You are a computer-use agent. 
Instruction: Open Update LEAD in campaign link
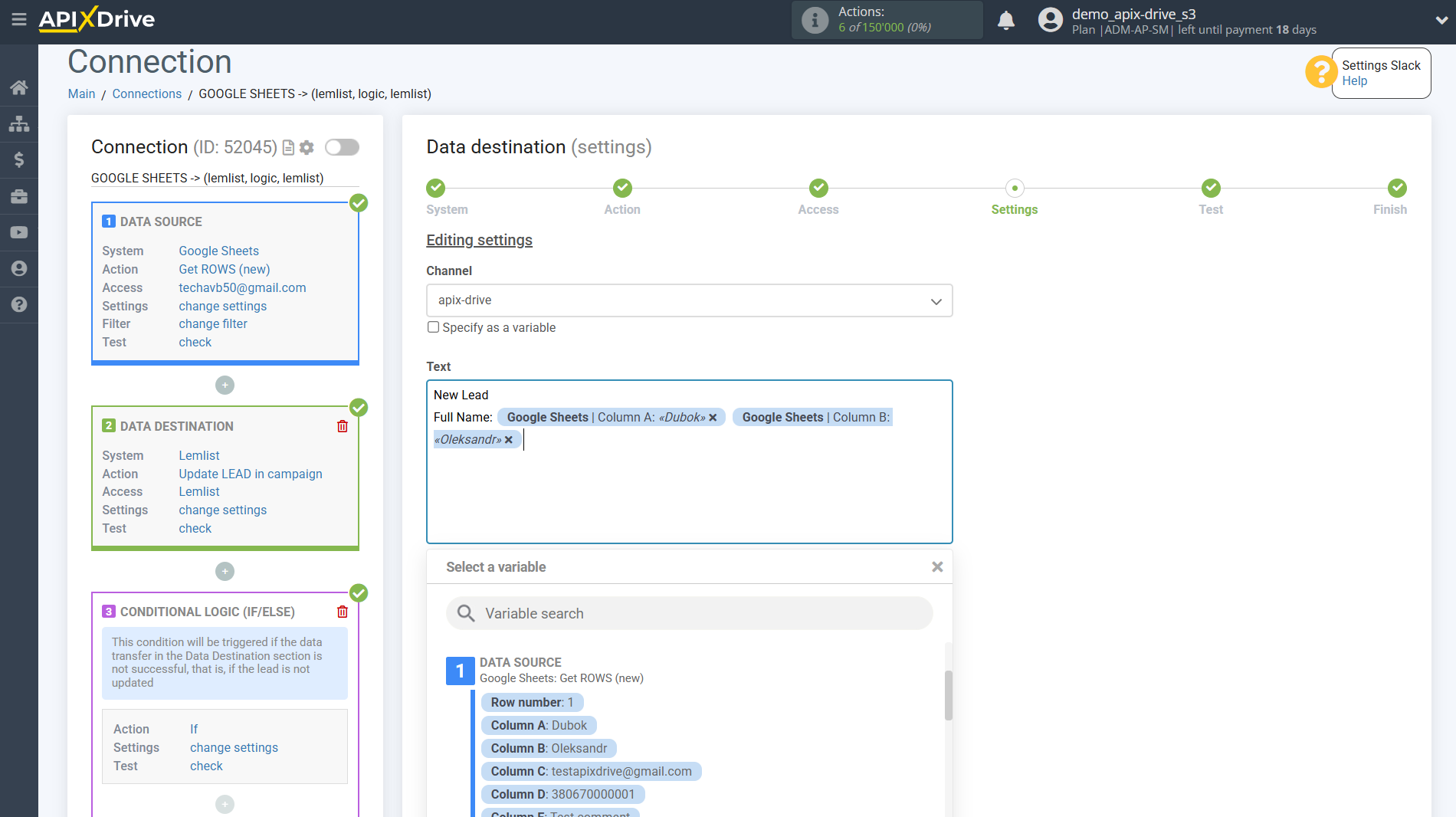tap(250, 474)
